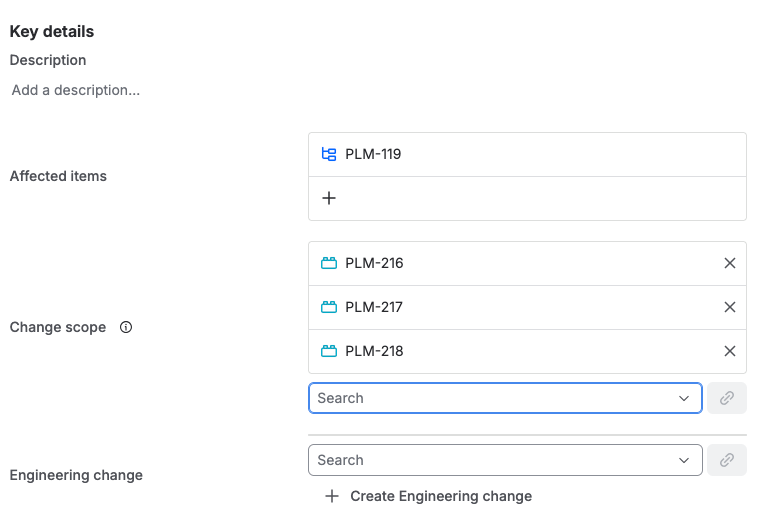Open change scope item PLM-217
The width and height of the screenshot is (777, 518).
coord(374,307)
